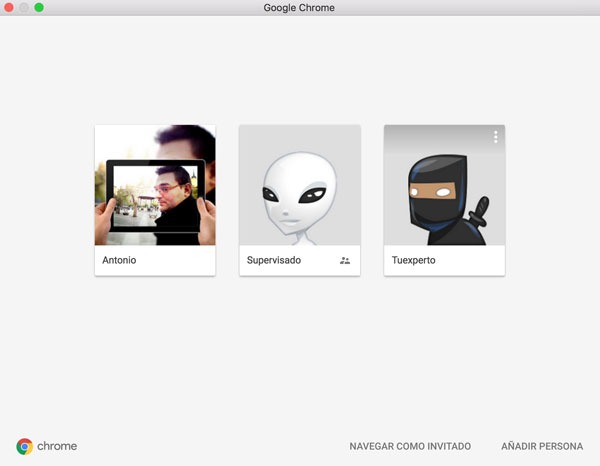
Task: Click the Tuexperto name label
Action: tap(414, 260)
